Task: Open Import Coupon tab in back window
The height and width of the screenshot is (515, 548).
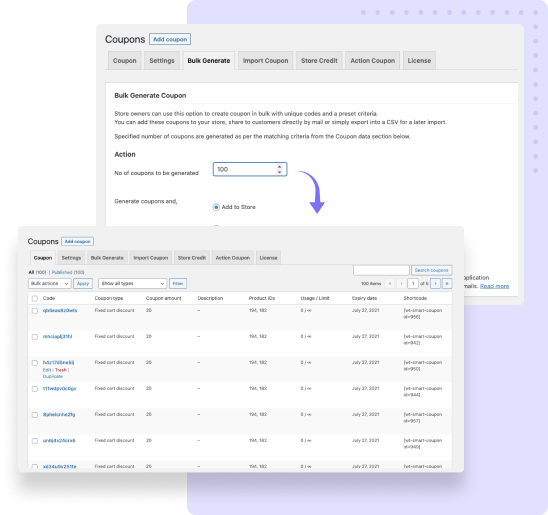Action: coord(266,60)
